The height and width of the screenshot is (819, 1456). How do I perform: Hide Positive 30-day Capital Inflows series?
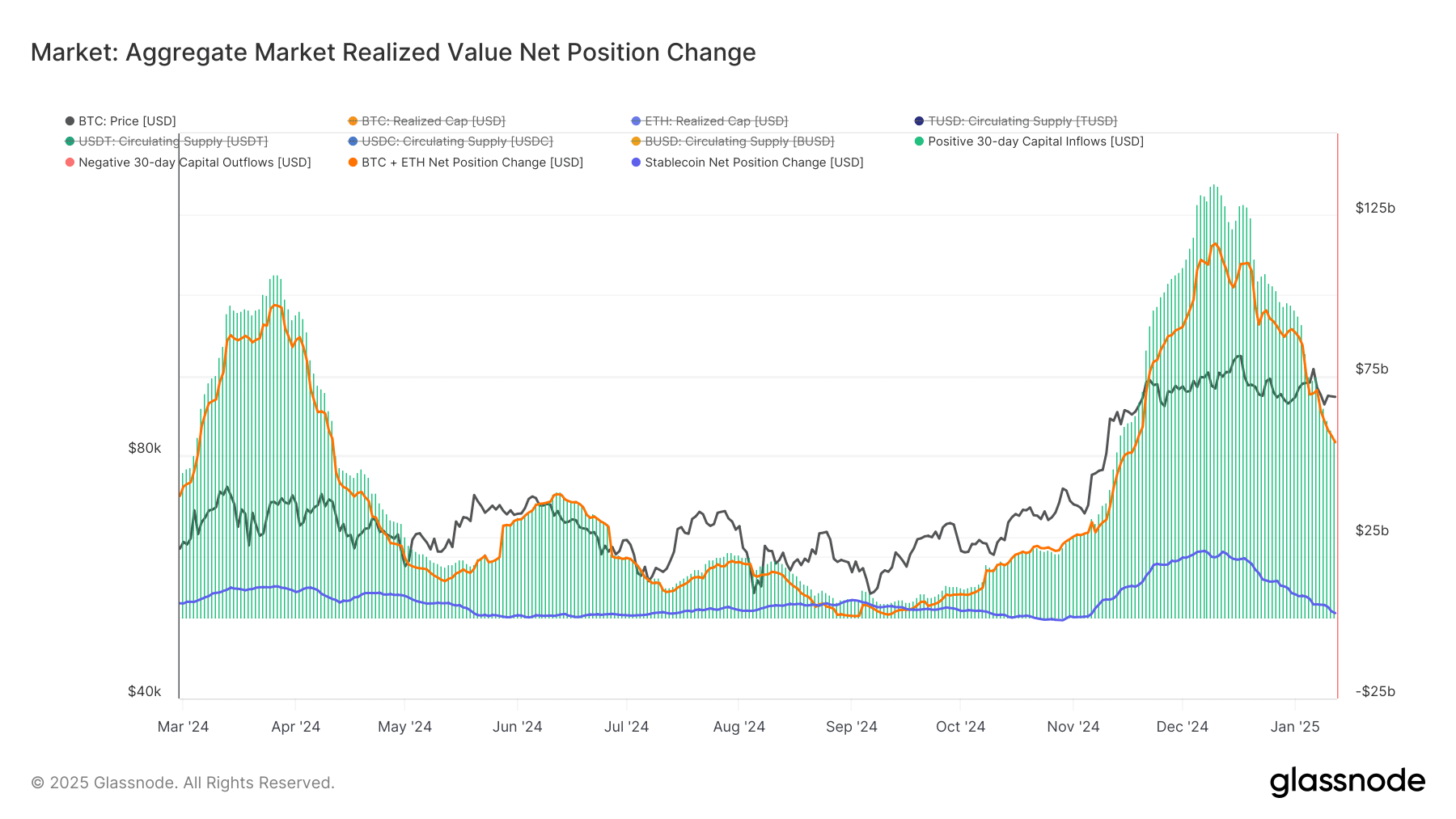point(1029,141)
